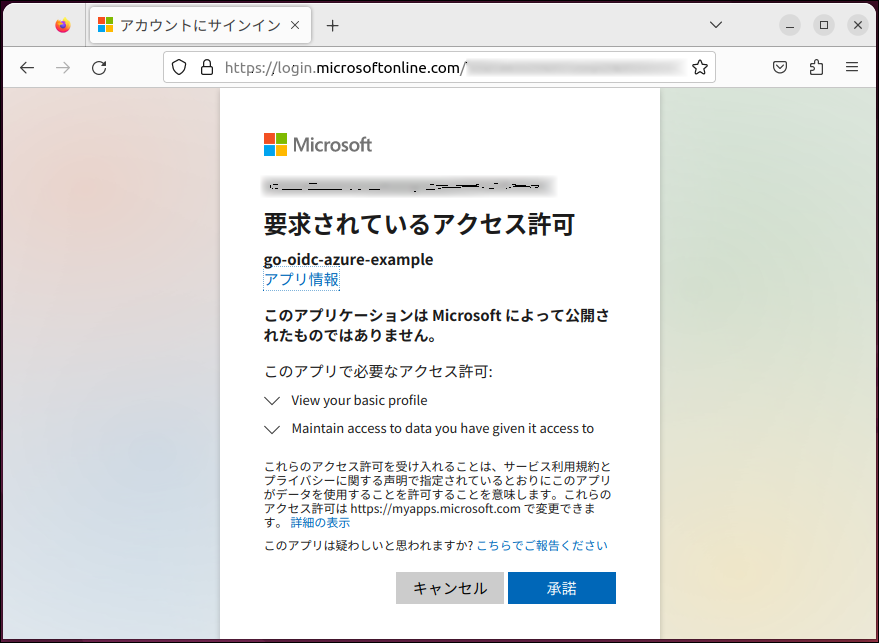Reload the page with the refresh icon

[99, 67]
